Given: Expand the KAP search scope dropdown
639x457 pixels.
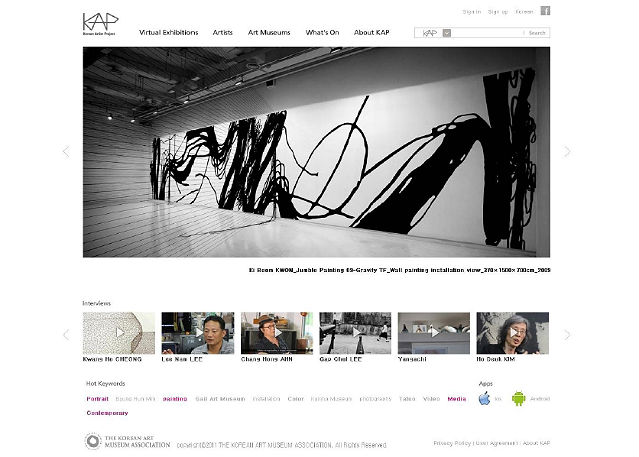Looking at the screenshot, I should coord(447,33).
